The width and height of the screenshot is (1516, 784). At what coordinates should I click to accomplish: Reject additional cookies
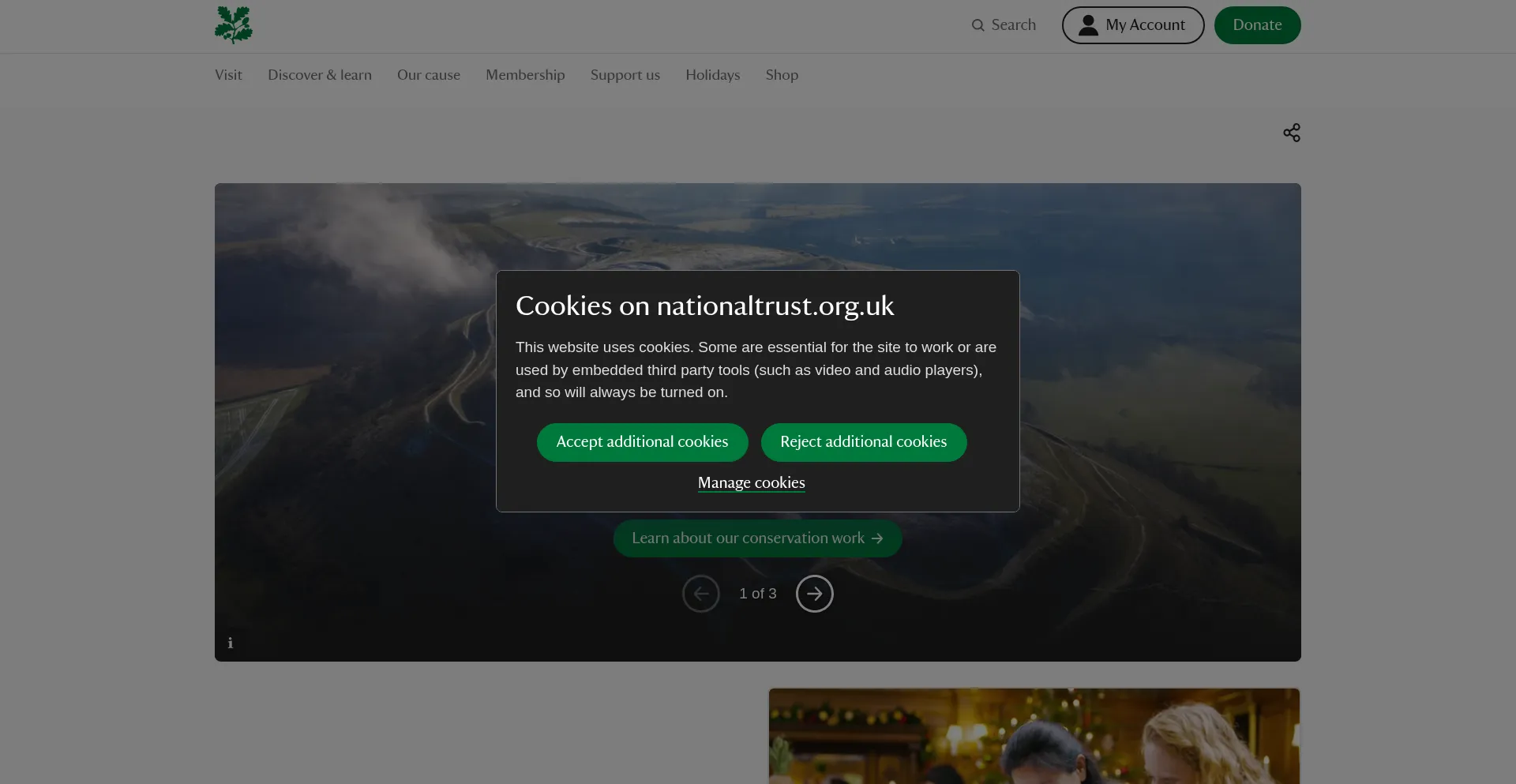tap(864, 442)
